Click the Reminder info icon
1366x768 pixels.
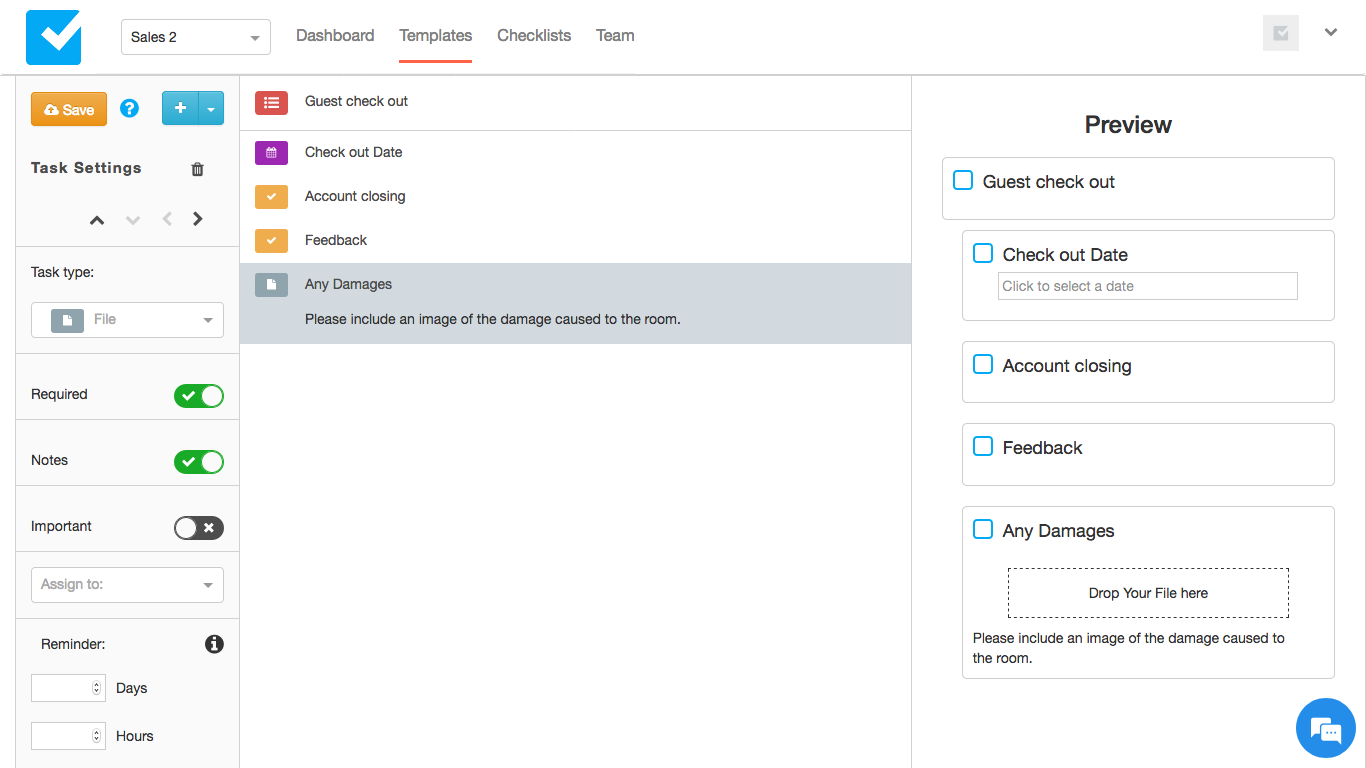[214, 644]
